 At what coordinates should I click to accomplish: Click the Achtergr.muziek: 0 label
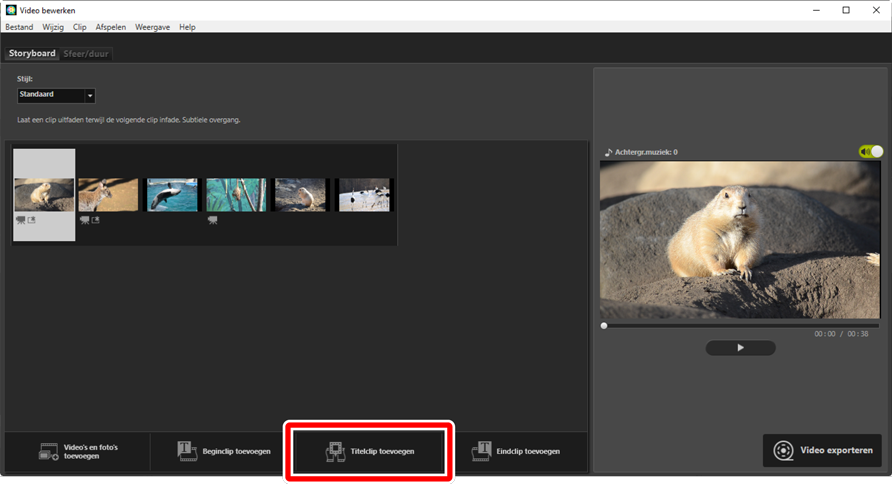pos(646,152)
